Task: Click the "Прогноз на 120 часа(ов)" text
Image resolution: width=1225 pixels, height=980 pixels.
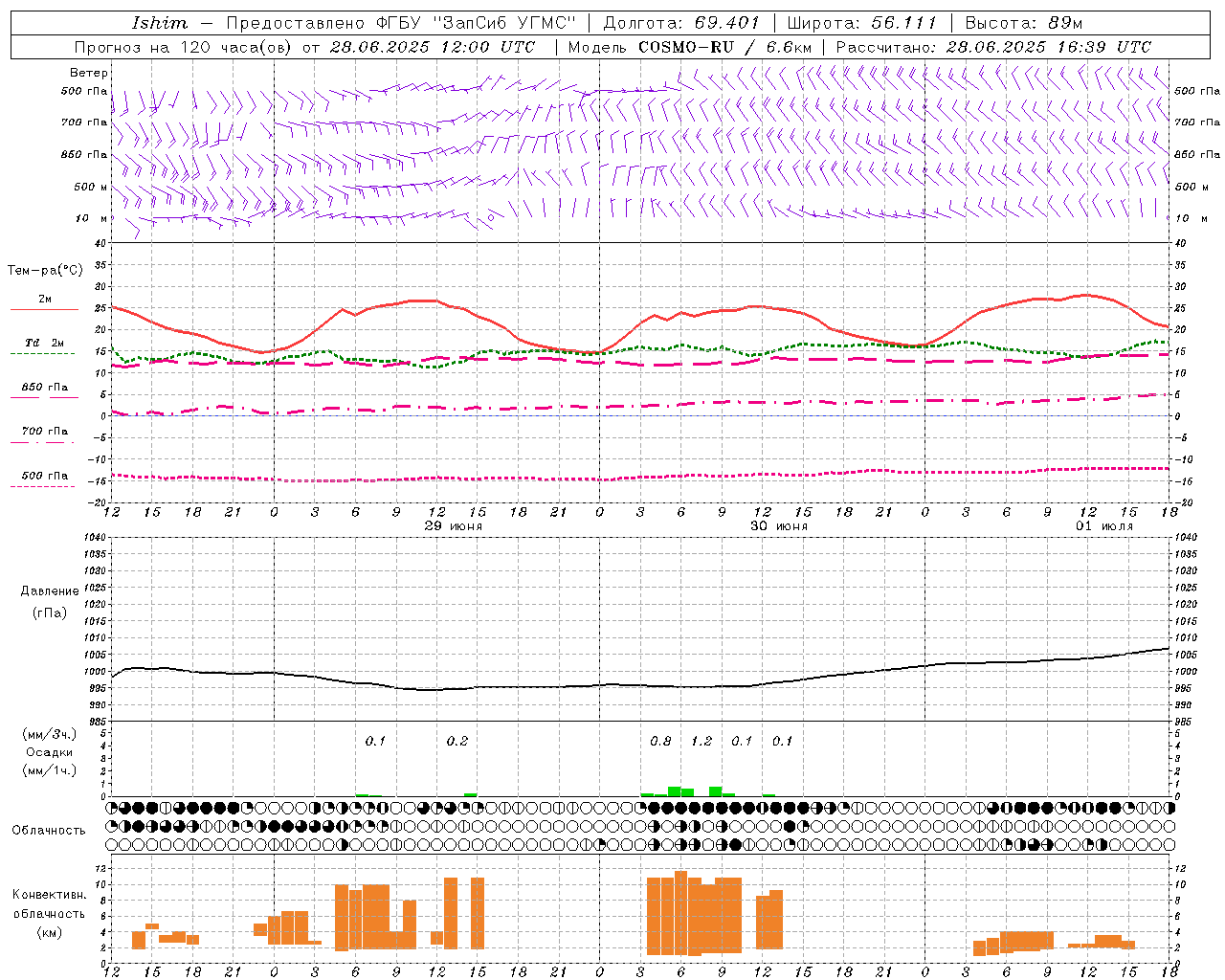Action: (184, 47)
